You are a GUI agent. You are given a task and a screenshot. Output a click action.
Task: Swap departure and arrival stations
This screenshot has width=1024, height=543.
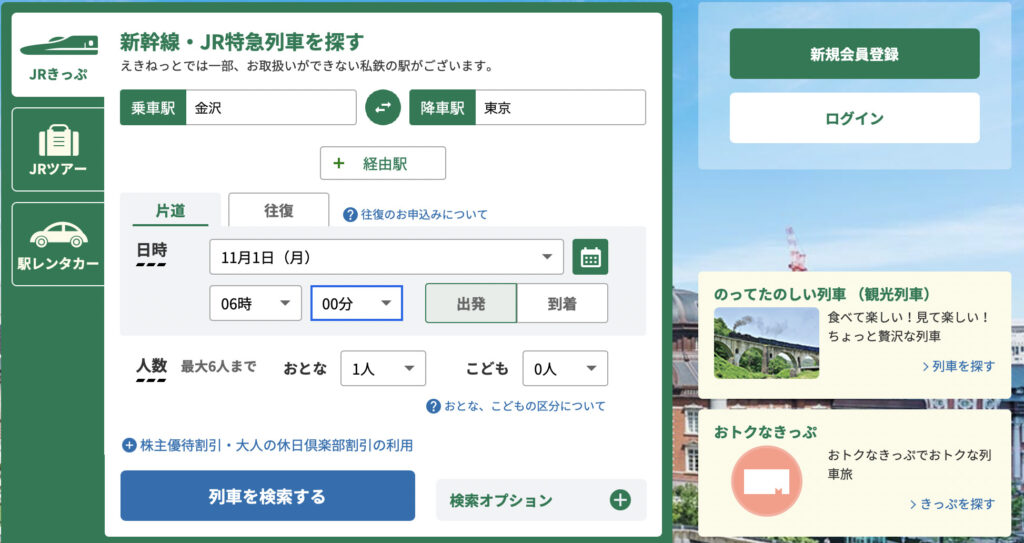[383, 107]
